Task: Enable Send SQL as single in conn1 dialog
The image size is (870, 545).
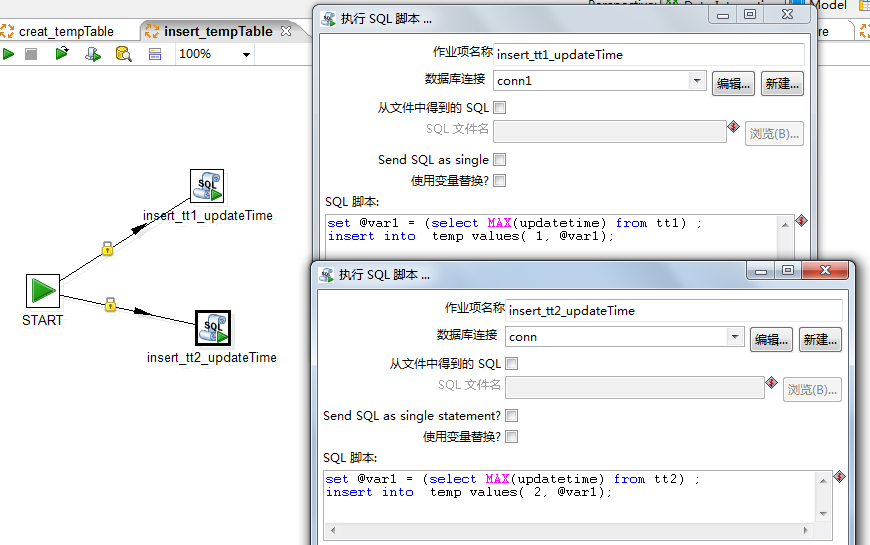Action: pos(499,160)
